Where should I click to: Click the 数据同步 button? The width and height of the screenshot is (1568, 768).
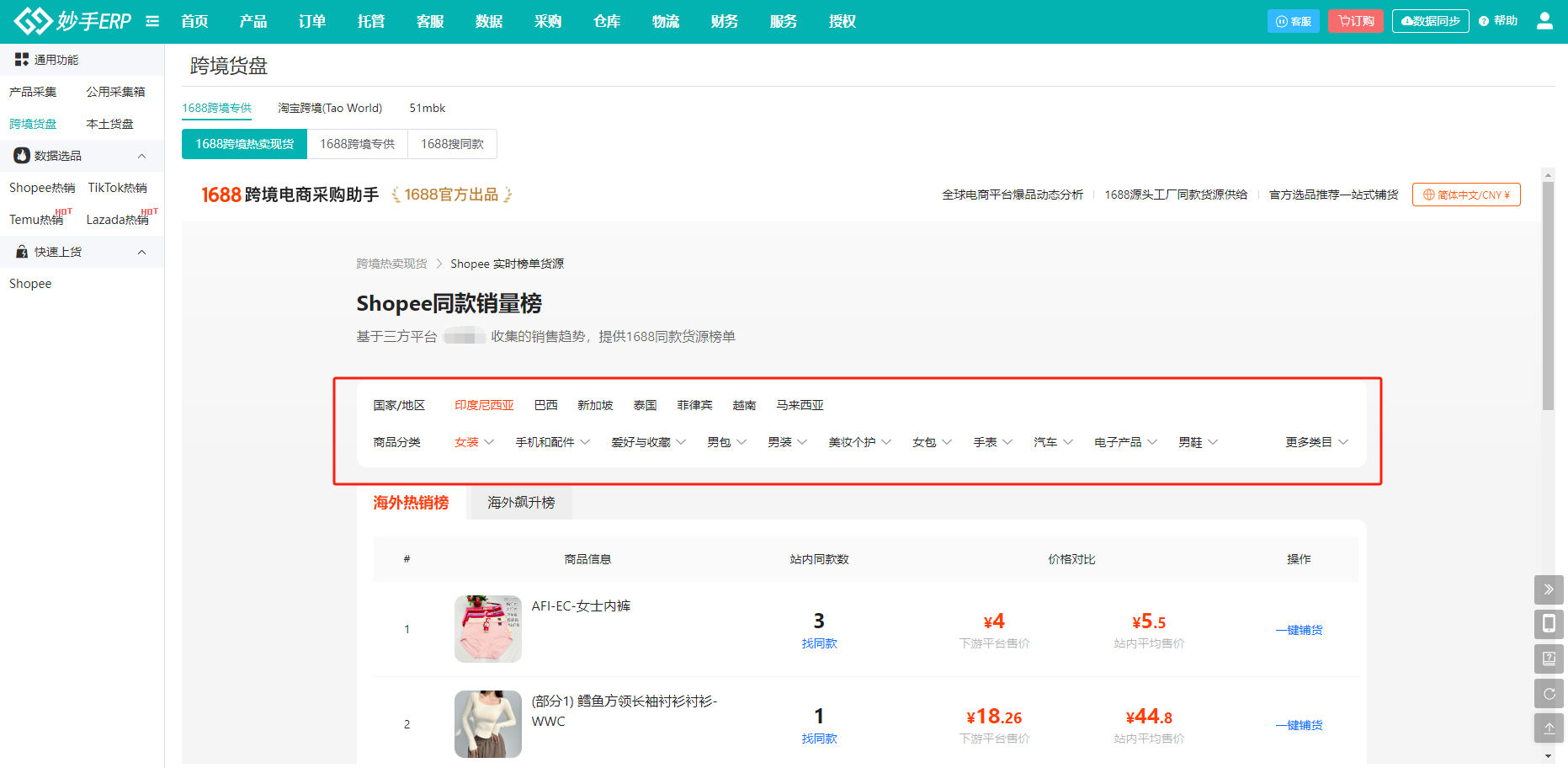click(1430, 21)
